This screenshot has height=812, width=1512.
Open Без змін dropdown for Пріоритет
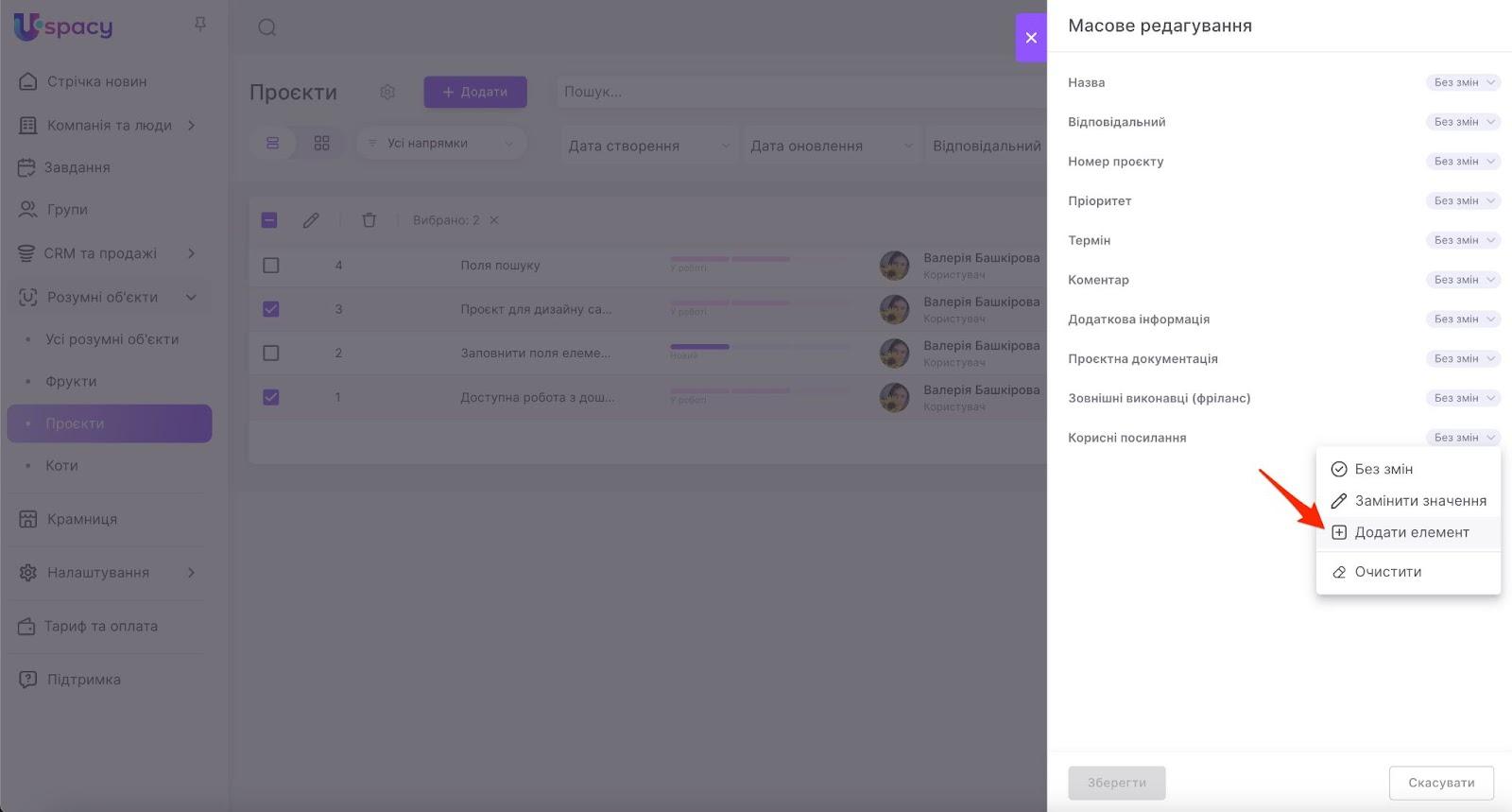(1463, 200)
